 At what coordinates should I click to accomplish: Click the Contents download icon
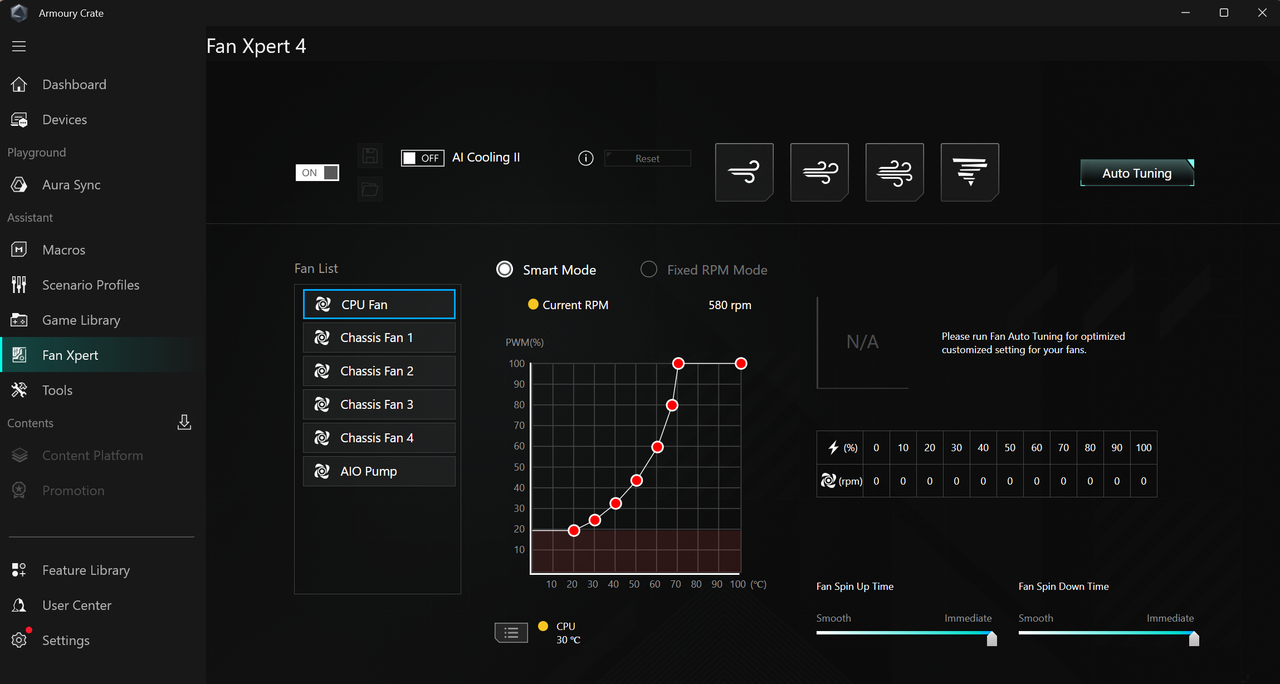click(184, 422)
